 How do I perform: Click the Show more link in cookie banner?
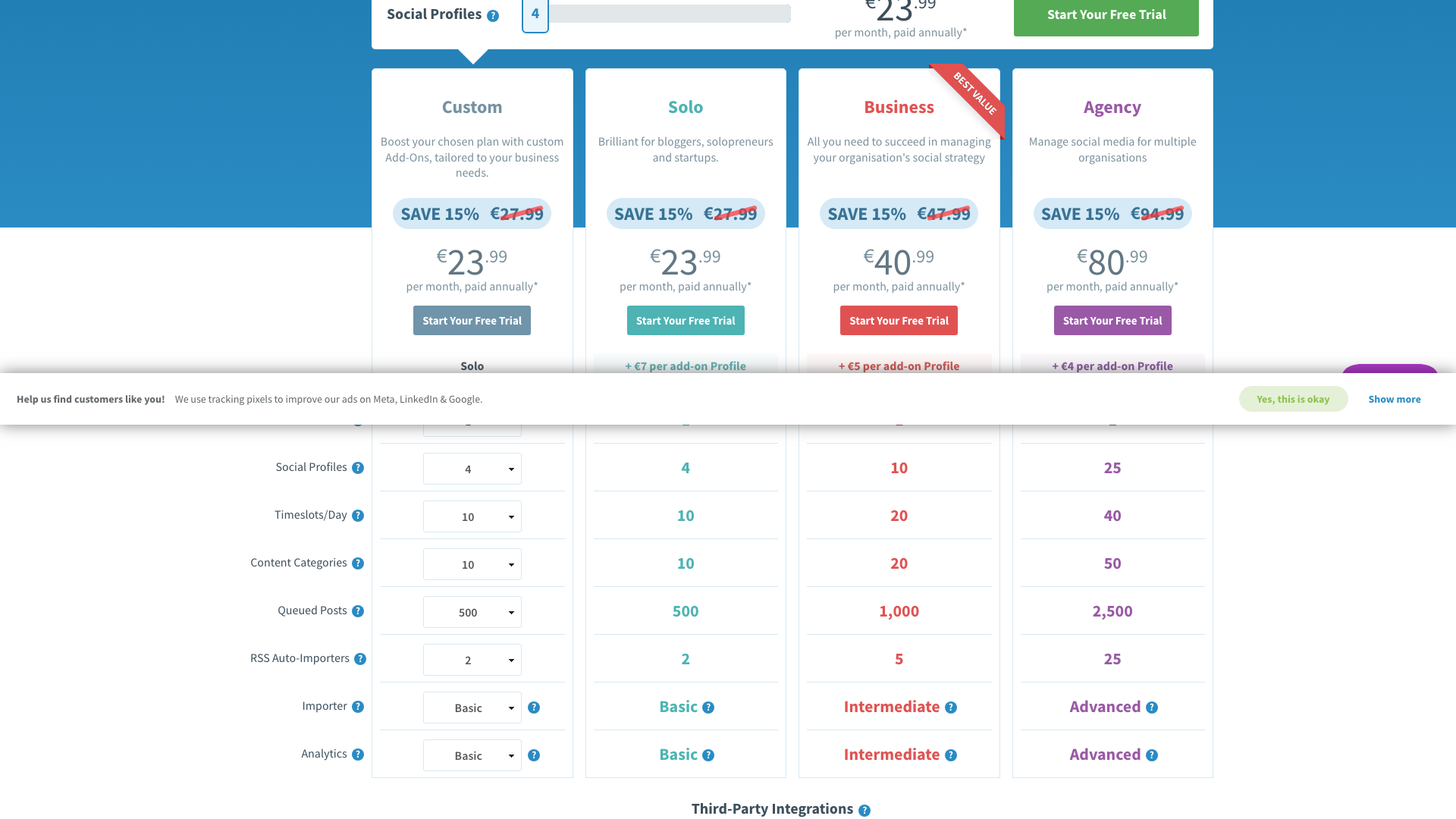coord(1395,399)
